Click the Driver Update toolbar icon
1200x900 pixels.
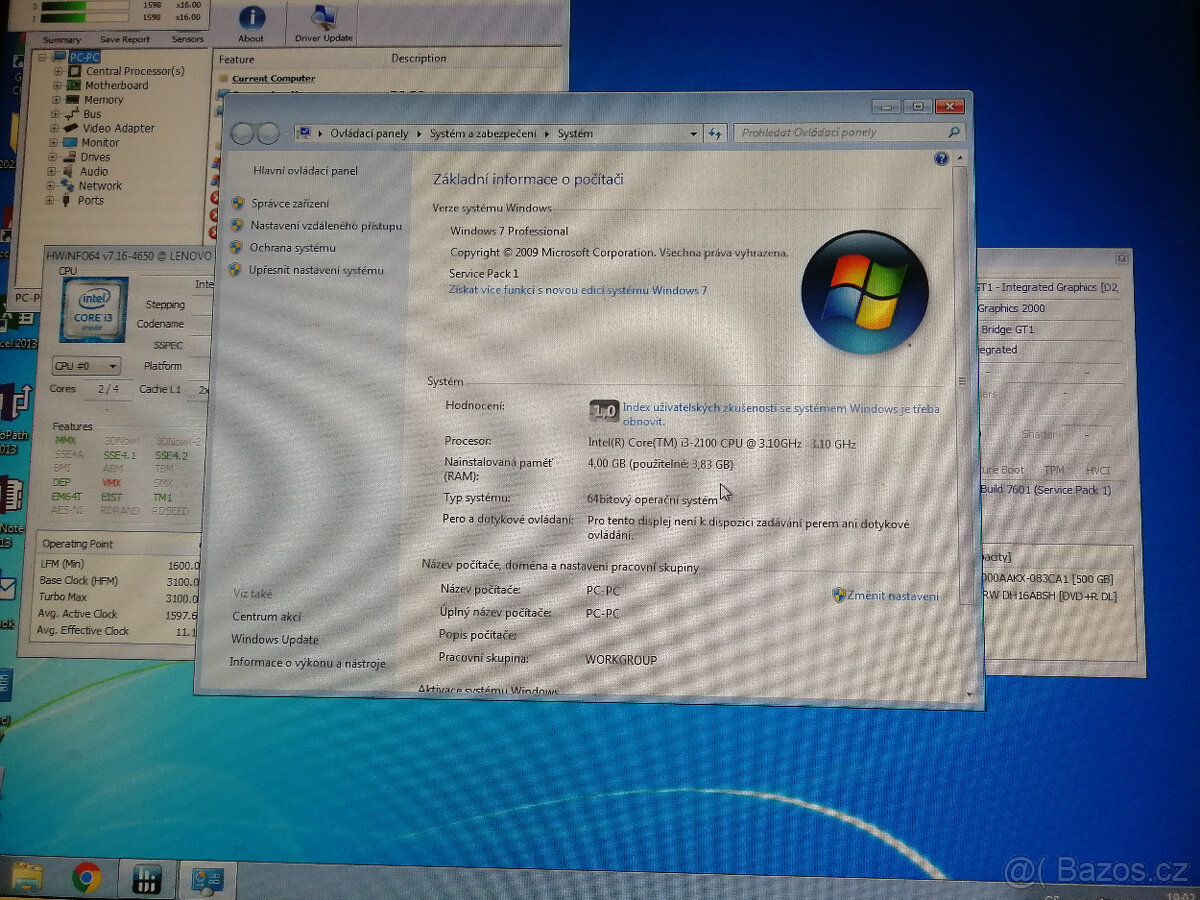323,23
